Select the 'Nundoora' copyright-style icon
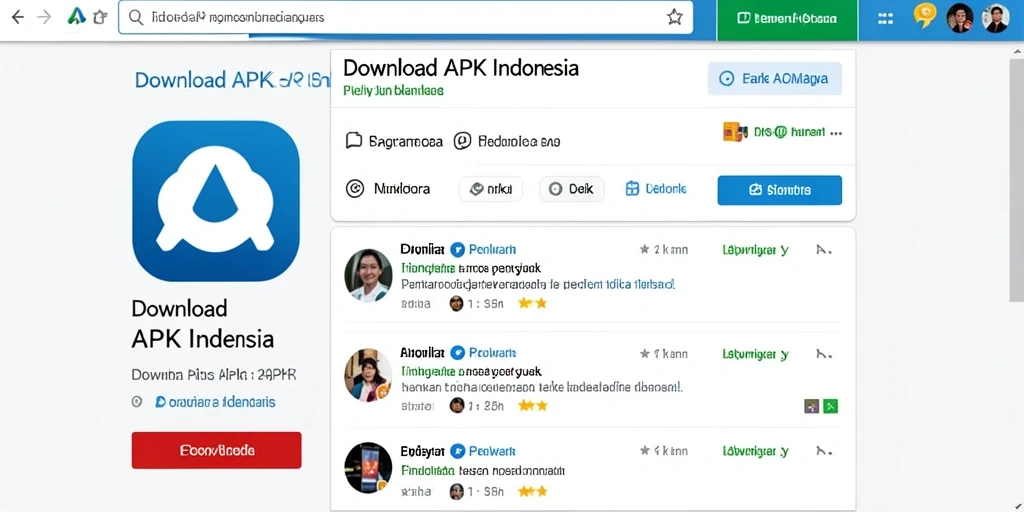This screenshot has width=1024, height=512. coord(355,189)
